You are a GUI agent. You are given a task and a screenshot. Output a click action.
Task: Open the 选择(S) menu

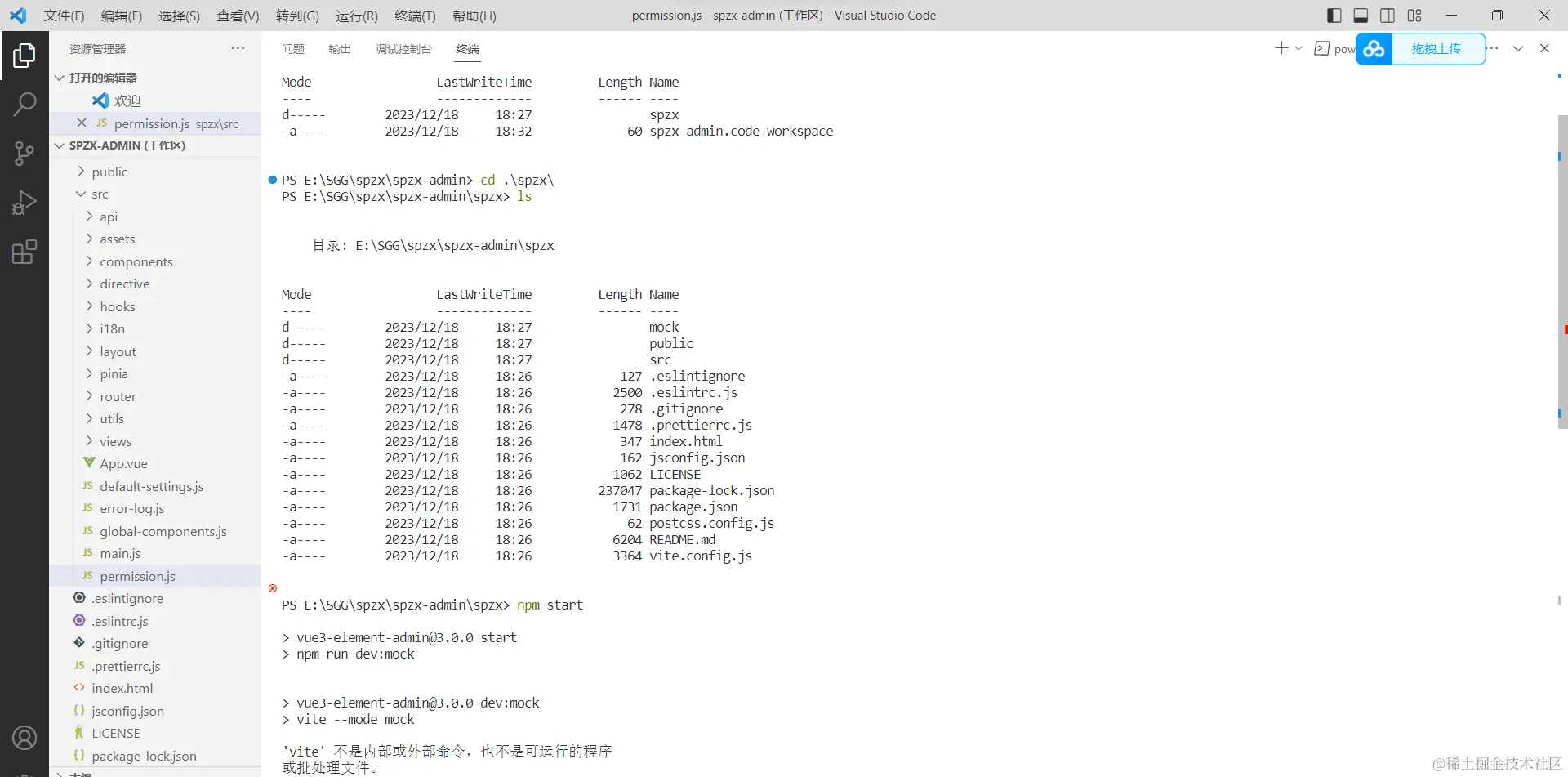(x=179, y=16)
